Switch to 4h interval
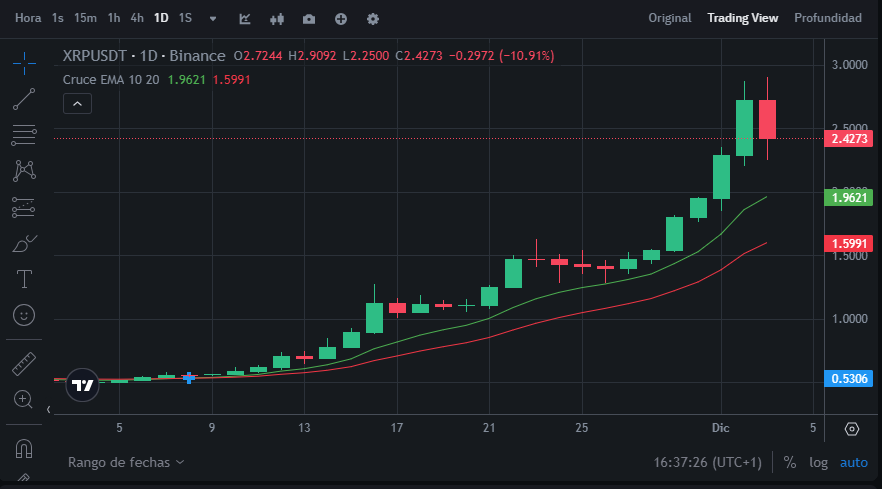This screenshot has height=489, width=882. 137,18
